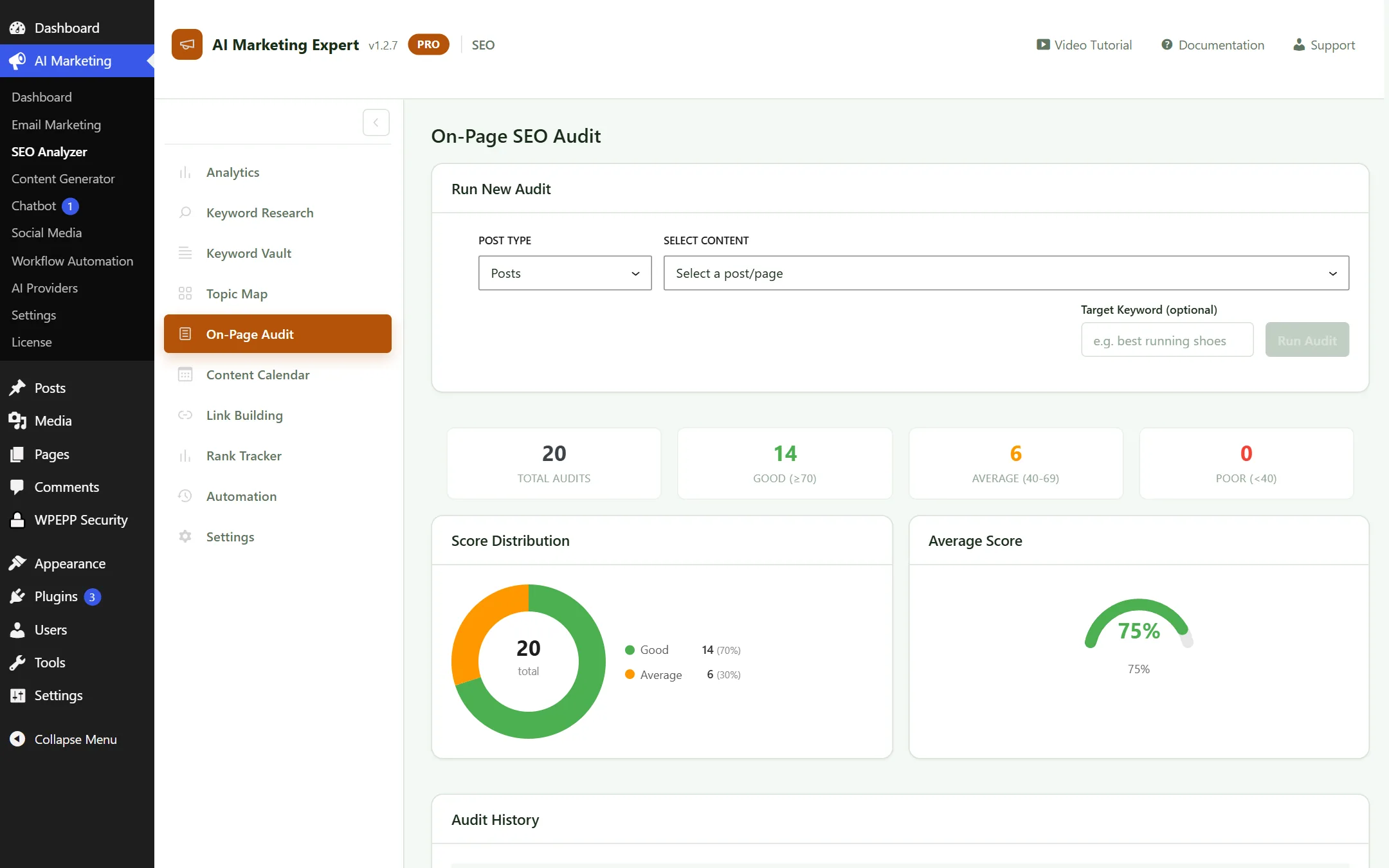This screenshot has height=868, width=1389.
Task: Open WordPress Settings menu
Action: coord(58,696)
